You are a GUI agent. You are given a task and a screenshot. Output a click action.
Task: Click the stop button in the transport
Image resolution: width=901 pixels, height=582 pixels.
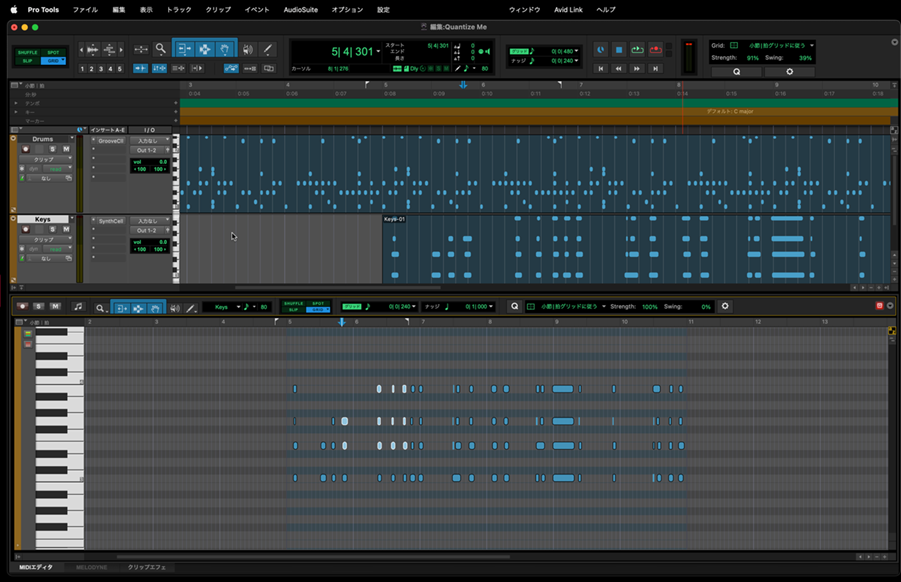(619, 50)
